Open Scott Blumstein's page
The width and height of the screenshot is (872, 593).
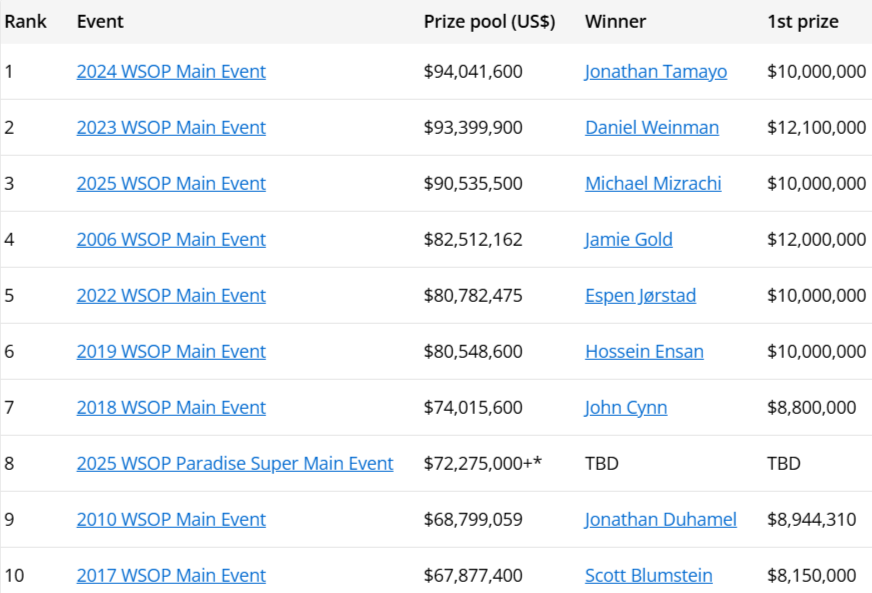[649, 576]
